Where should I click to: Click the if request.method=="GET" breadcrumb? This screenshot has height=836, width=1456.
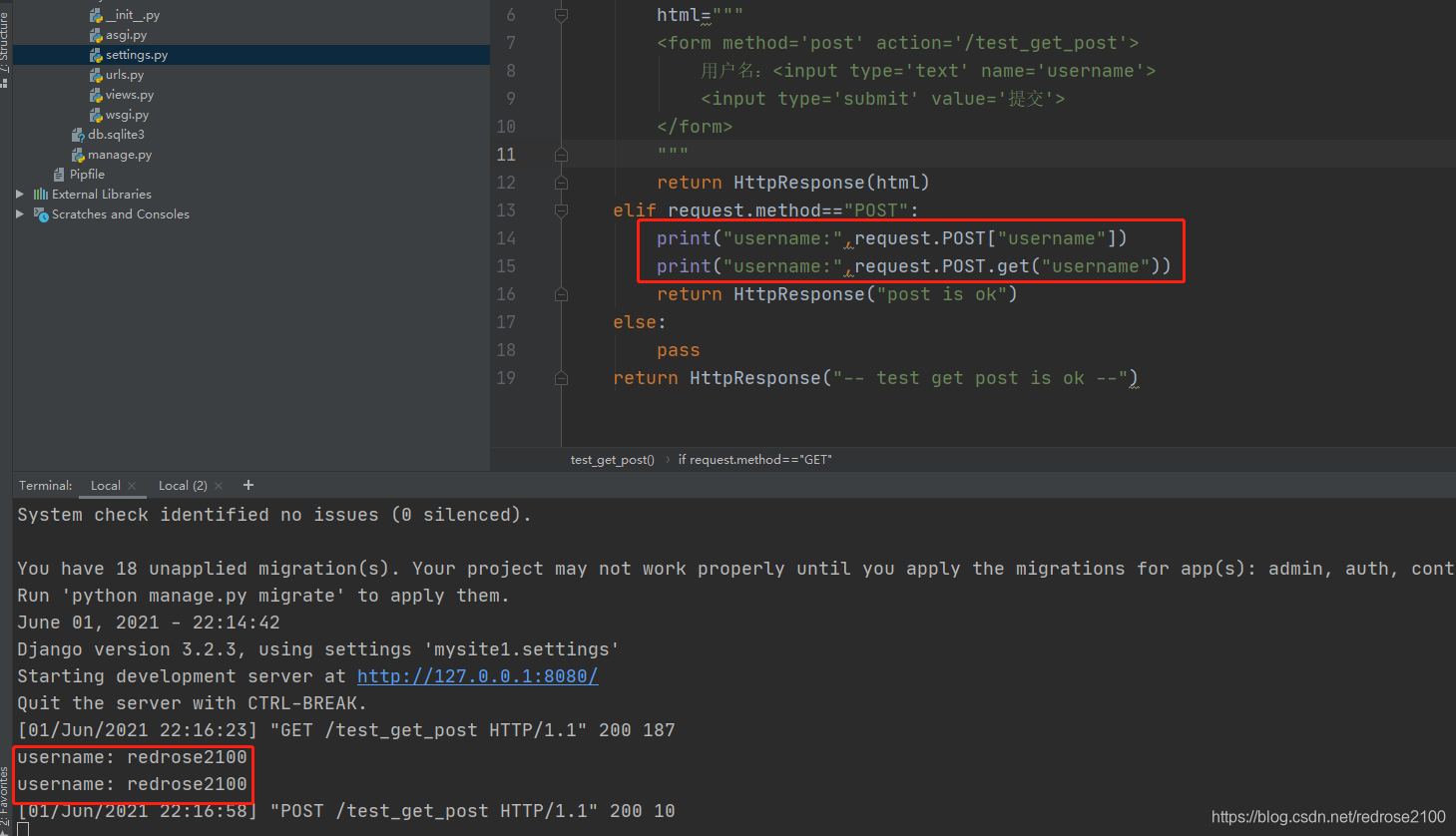tap(755, 460)
